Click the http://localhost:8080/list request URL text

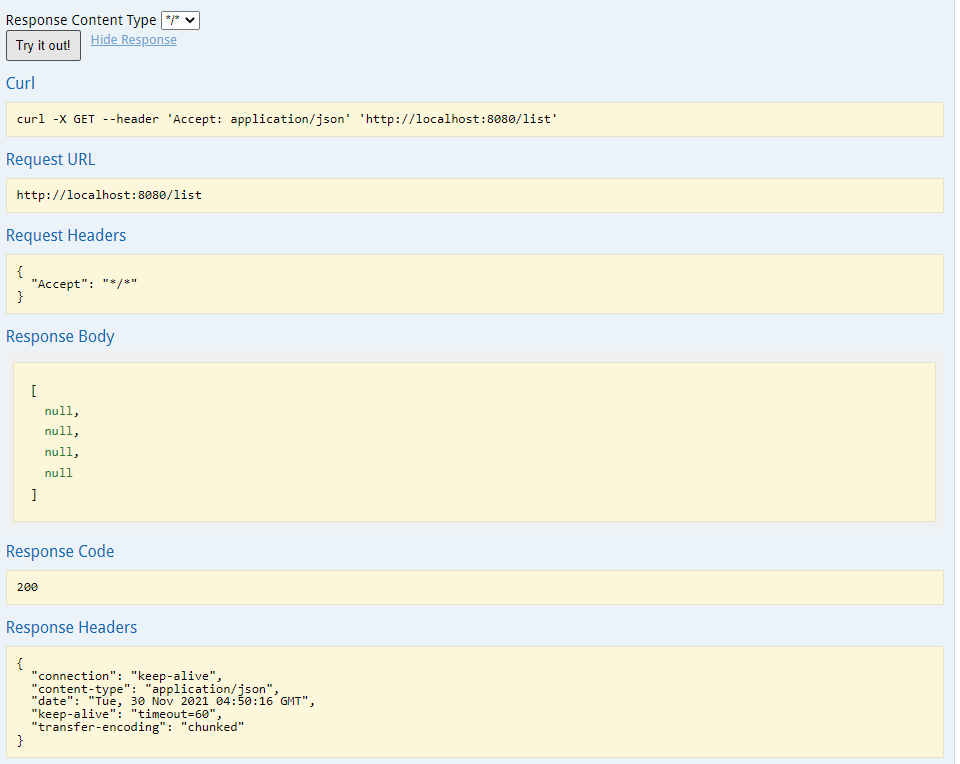point(109,195)
